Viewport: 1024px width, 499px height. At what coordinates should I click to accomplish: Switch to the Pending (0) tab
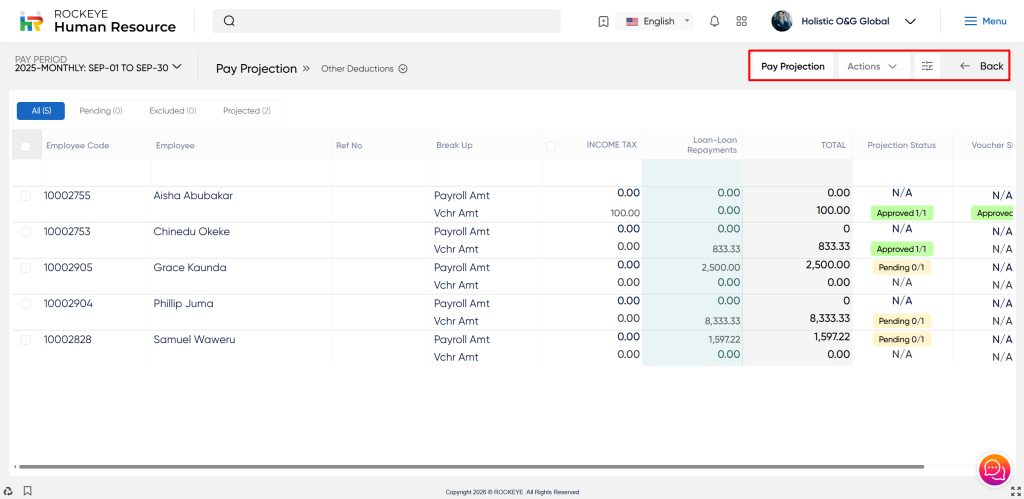(x=101, y=111)
